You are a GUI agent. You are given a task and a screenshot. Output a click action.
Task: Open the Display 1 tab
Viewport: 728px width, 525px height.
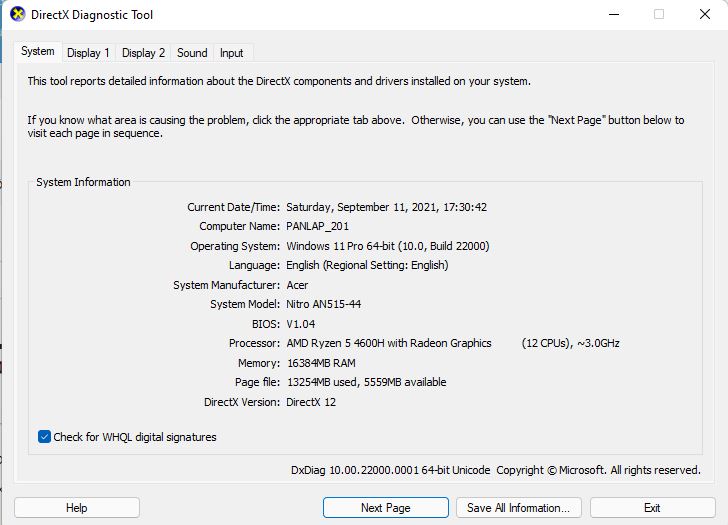[88, 53]
